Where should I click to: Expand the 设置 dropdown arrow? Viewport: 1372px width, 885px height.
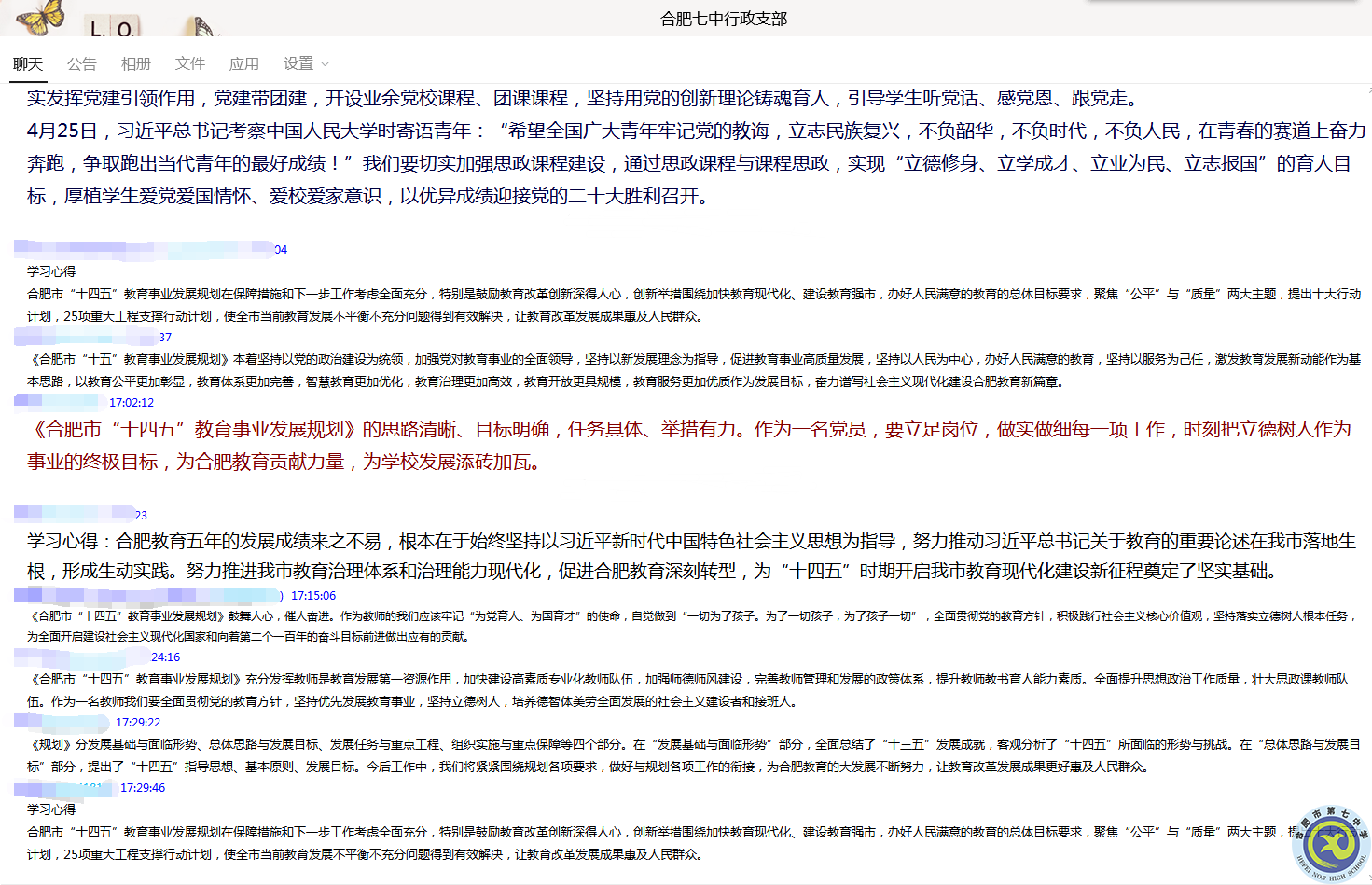coord(324,63)
